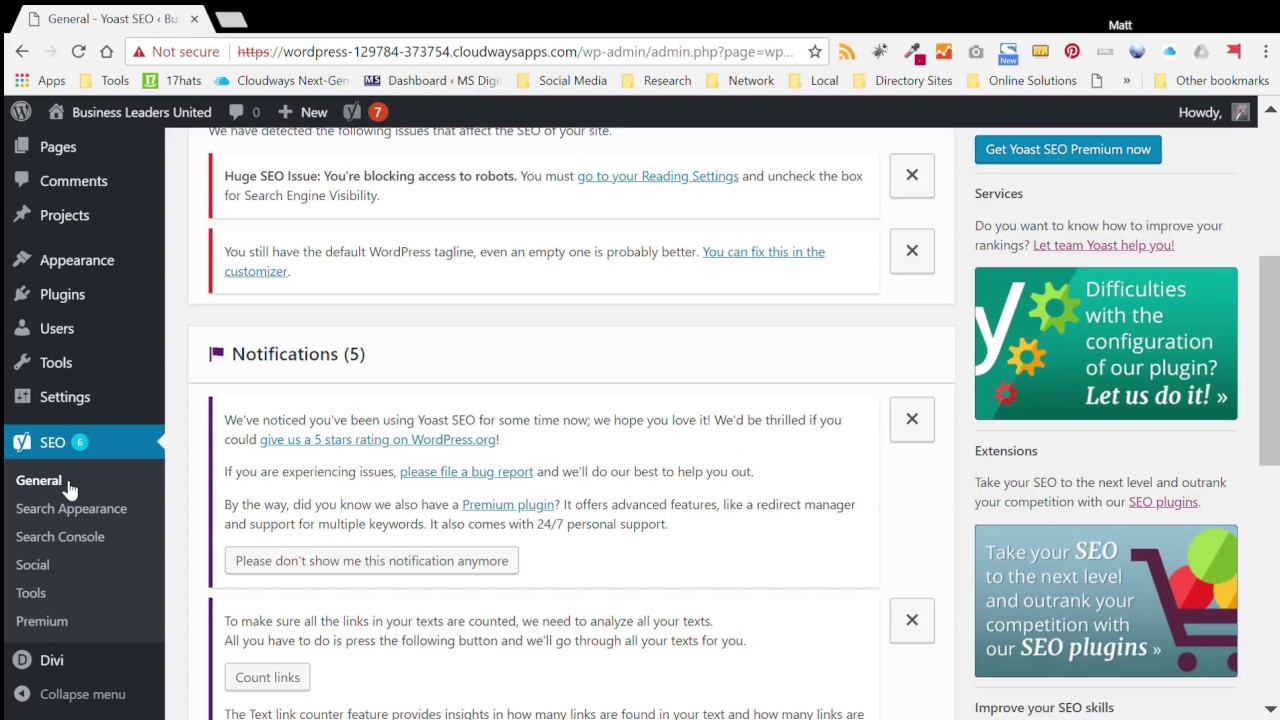Open the Apps shortcut in bookmarks bar
Screen dimensions: 1280x720
39,81
